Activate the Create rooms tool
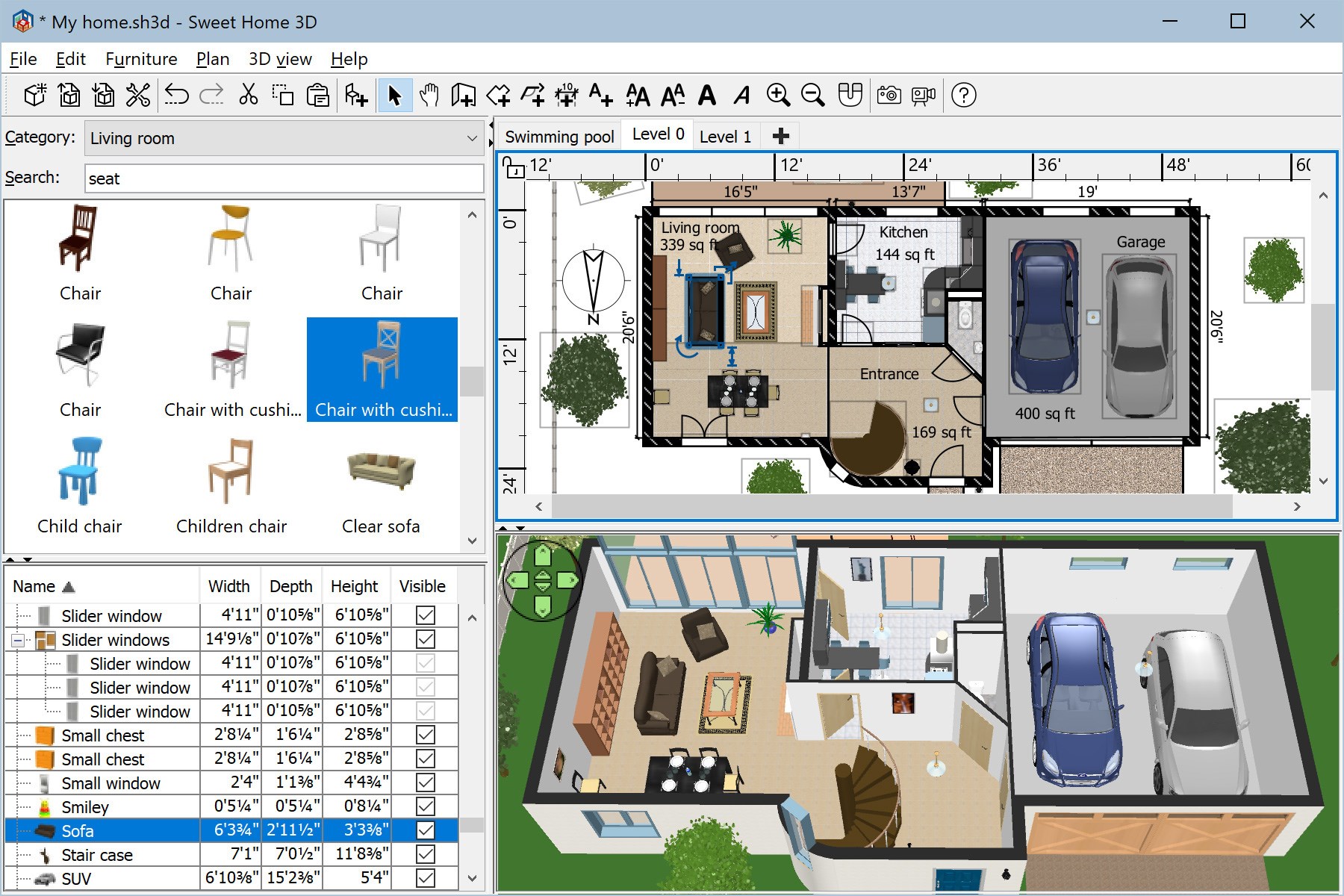Image resolution: width=1344 pixels, height=896 pixels. (498, 95)
